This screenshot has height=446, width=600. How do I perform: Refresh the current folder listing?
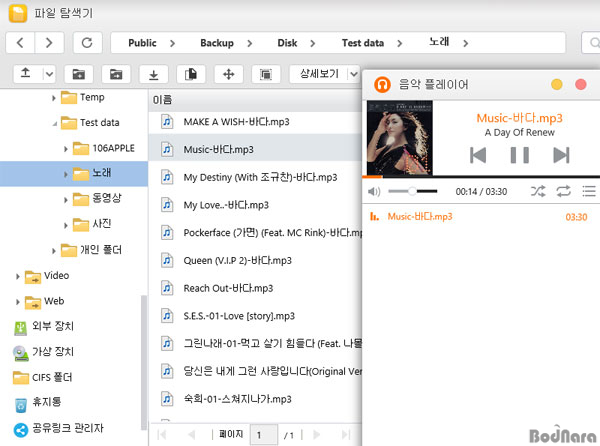coord(87,42)
